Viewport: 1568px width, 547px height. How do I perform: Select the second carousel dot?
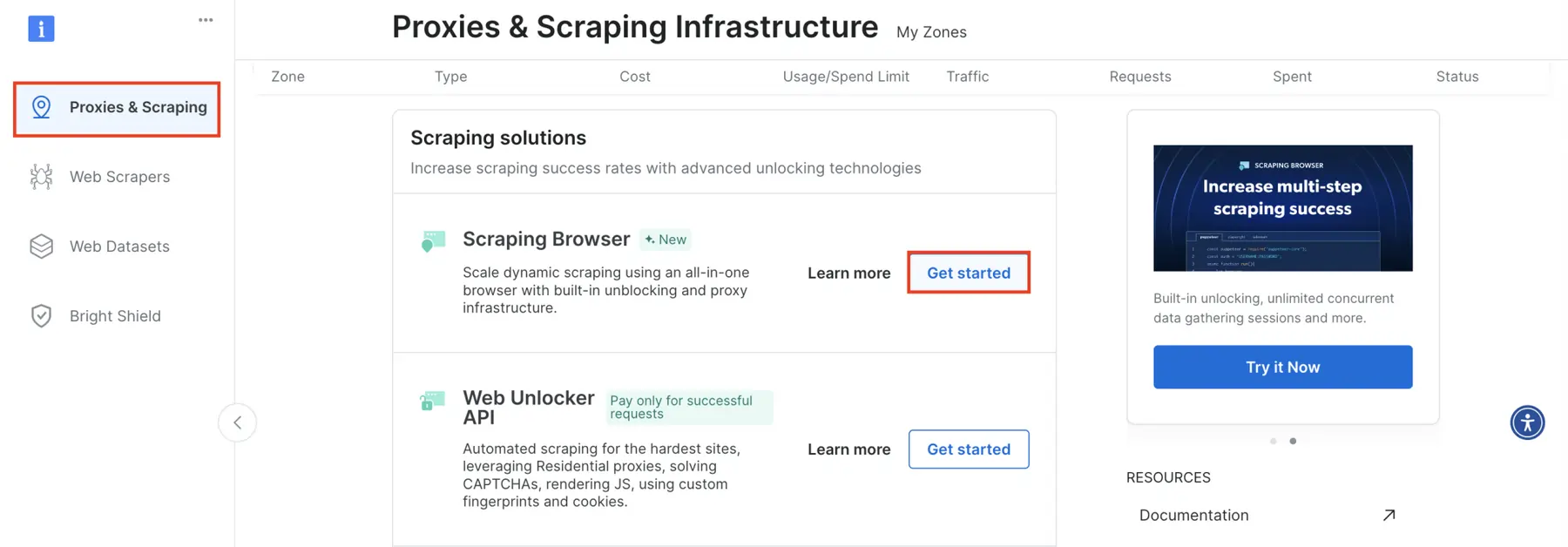(1293, 441)
